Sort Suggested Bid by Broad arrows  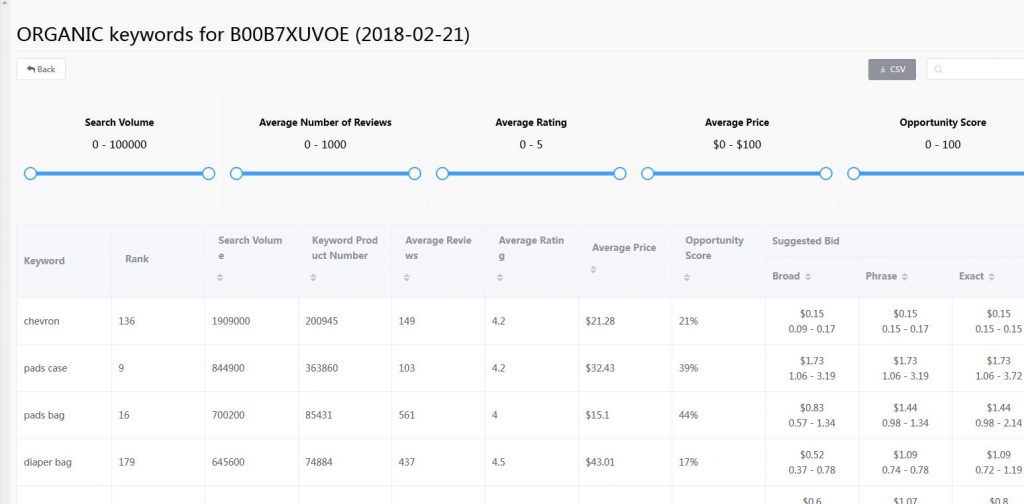808,276
